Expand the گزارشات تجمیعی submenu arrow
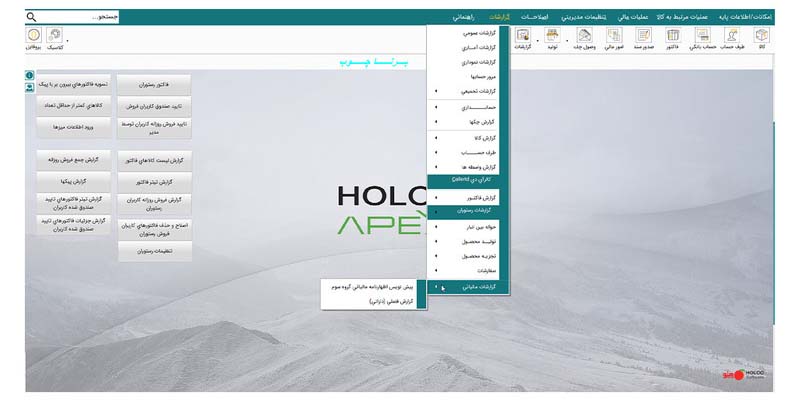This screenshot has height=402, width=800. 436,91
